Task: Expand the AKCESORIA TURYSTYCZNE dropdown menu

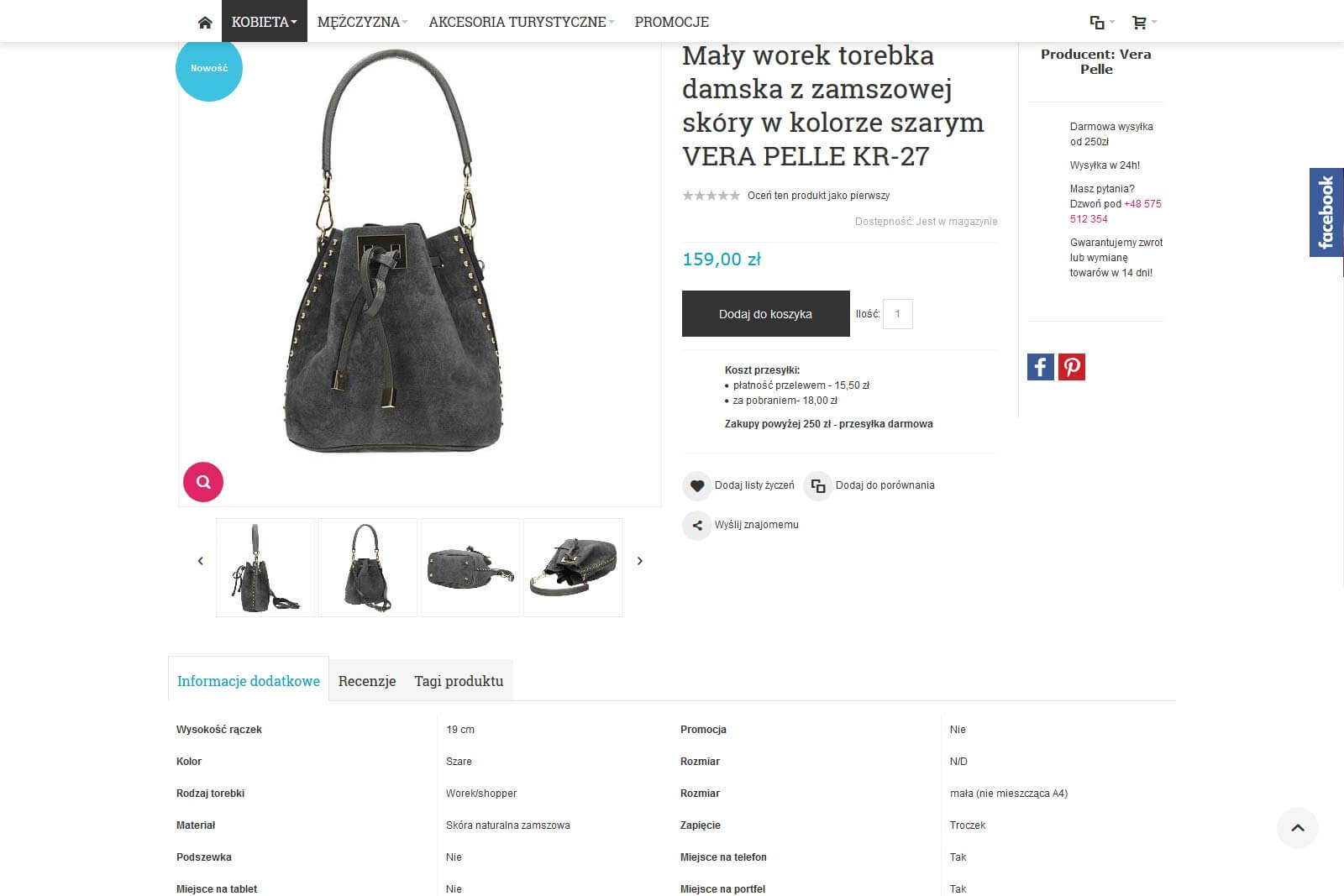Action: tap(522, 22)
